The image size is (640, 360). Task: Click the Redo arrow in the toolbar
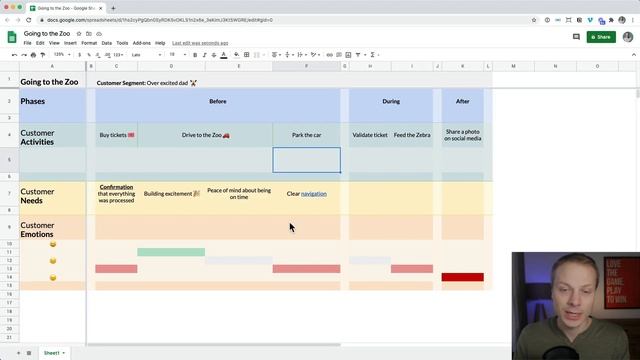24,55
